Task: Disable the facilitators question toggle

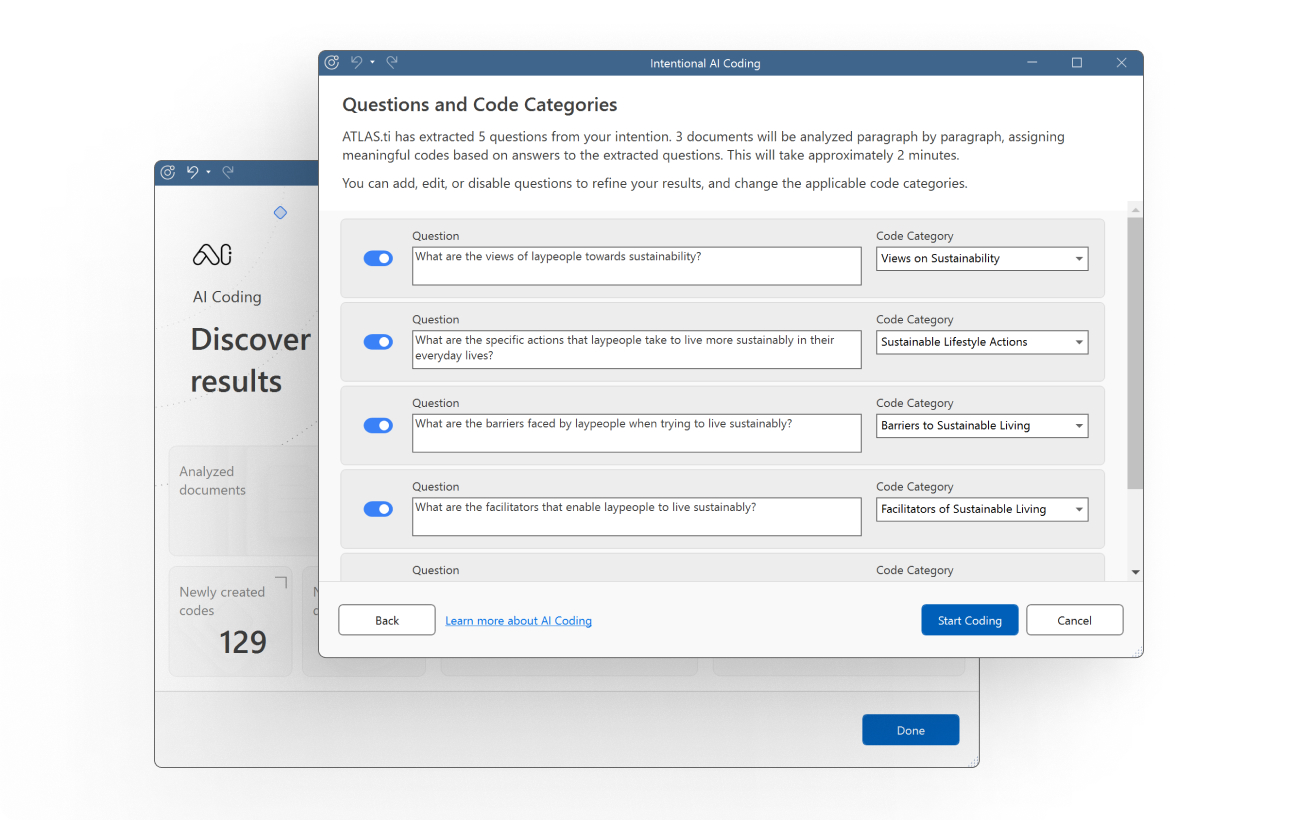Action: pyautogui.click(x=378, y=509)
